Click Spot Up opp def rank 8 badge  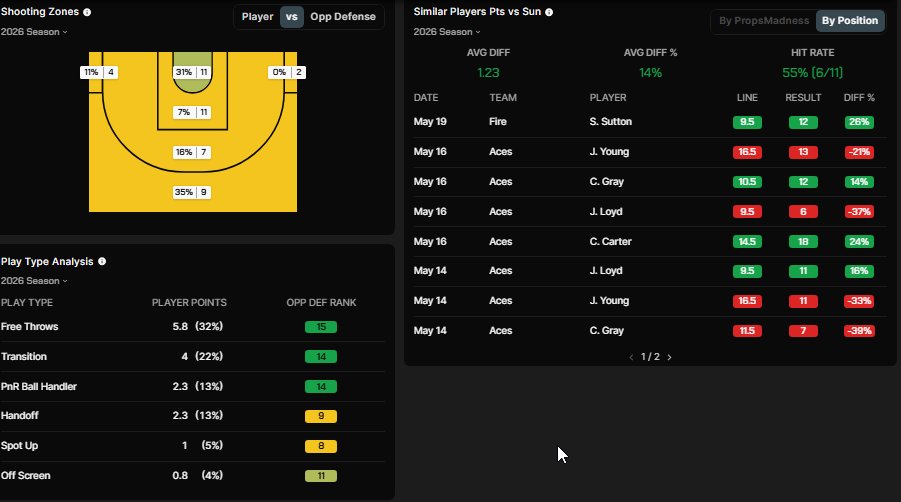click(321, 446)
